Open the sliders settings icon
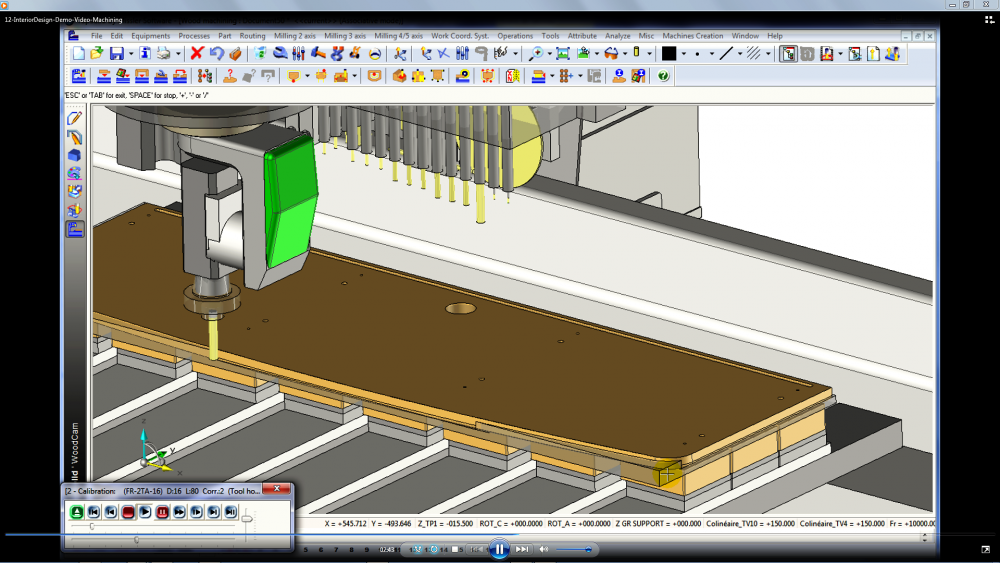The height and width of the screenshot is (563, 1000). 298,54
